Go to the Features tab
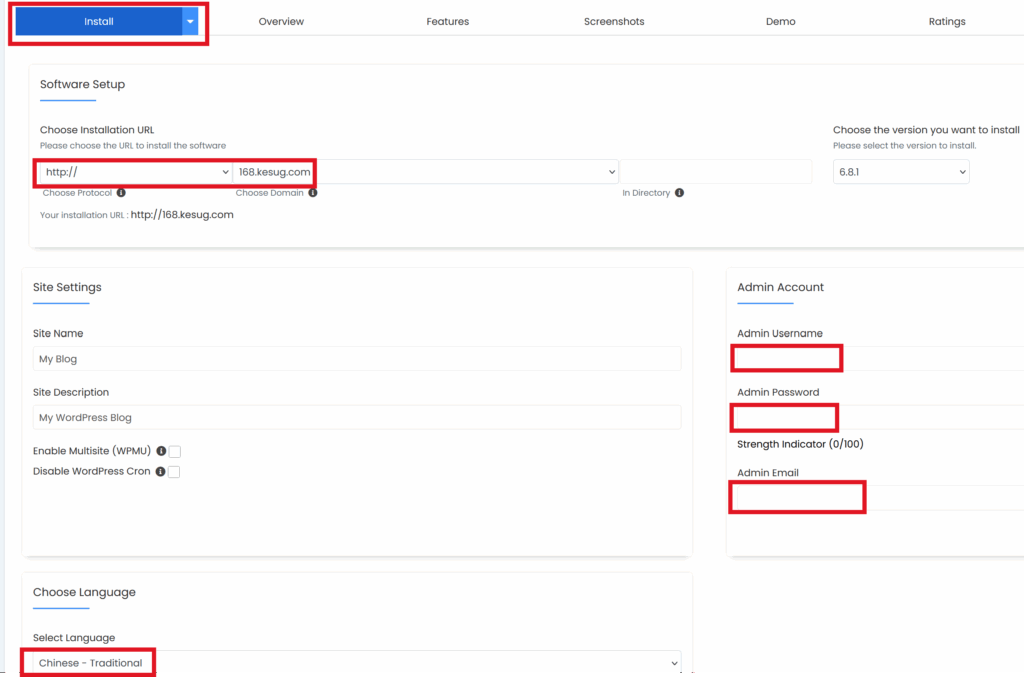This screenshot has height=677, width=1024. [x=447, y=22]
